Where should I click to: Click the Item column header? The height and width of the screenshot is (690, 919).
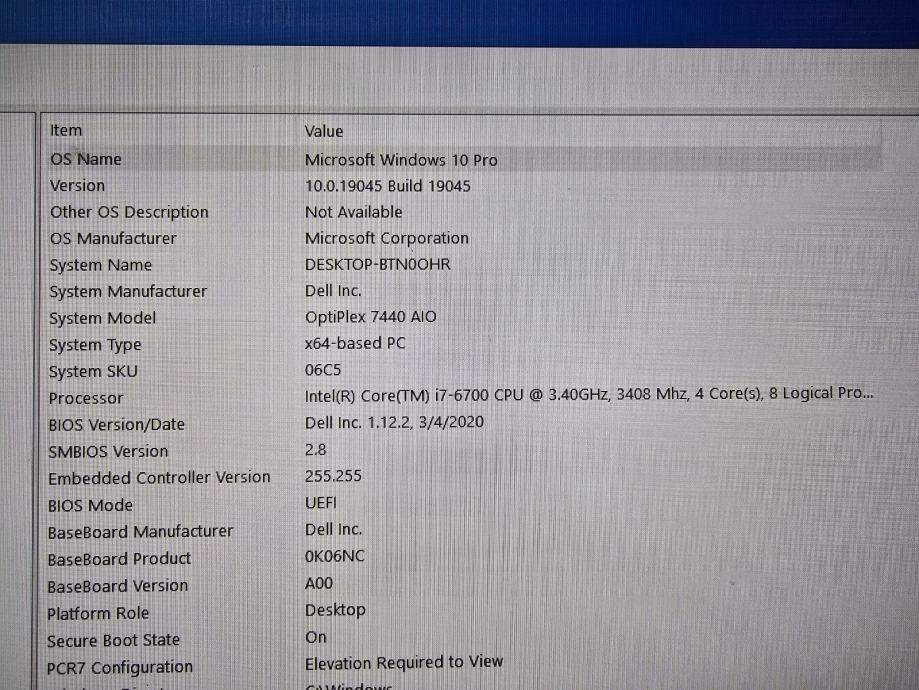click(x=66, y=130)
